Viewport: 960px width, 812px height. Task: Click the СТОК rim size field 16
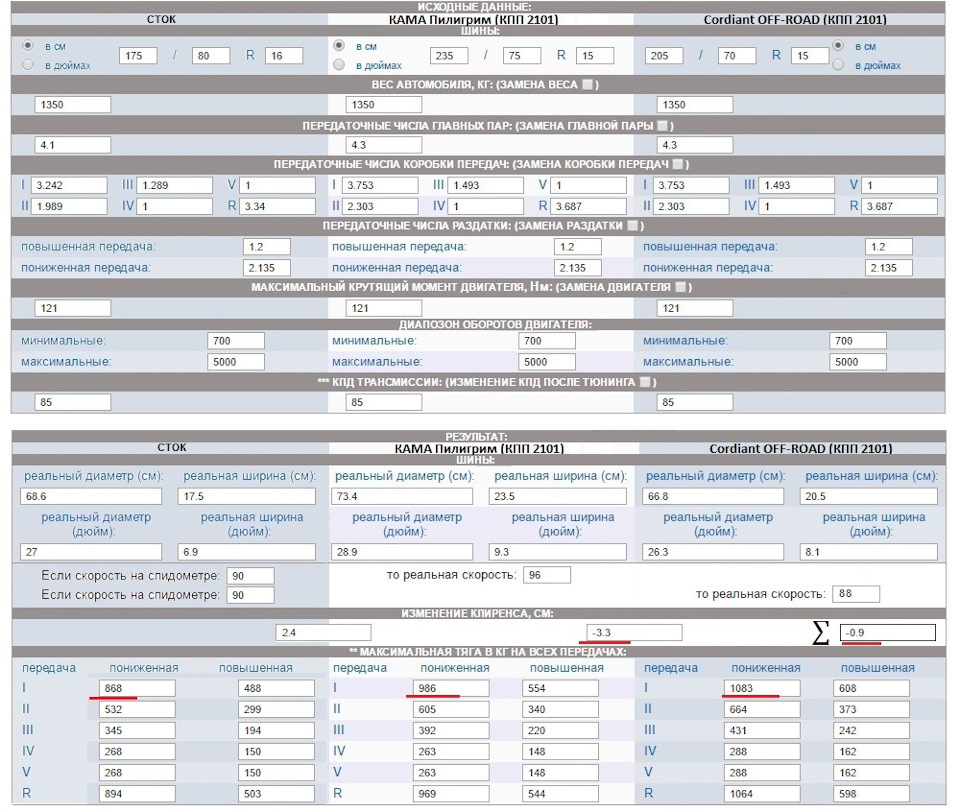(x=283, y=56)
